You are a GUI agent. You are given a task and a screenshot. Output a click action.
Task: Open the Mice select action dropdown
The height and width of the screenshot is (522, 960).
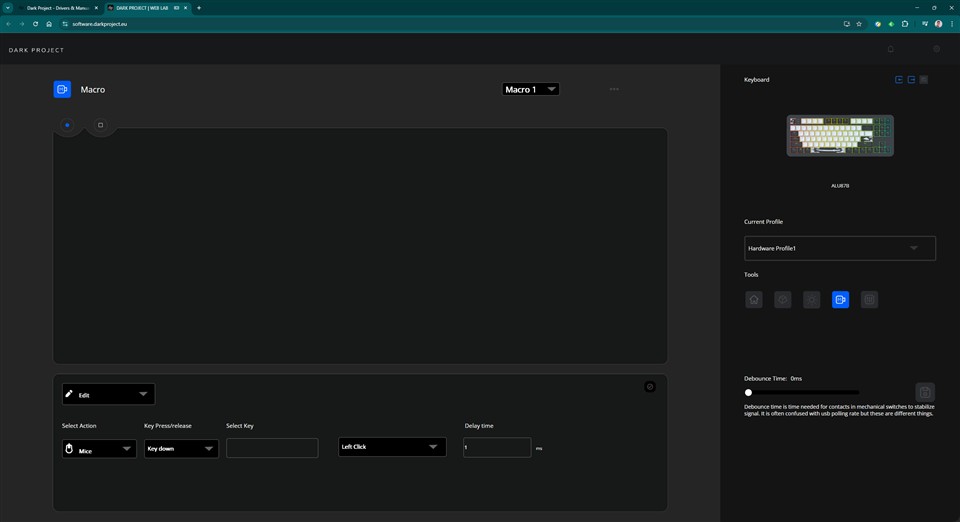(99, 450)
